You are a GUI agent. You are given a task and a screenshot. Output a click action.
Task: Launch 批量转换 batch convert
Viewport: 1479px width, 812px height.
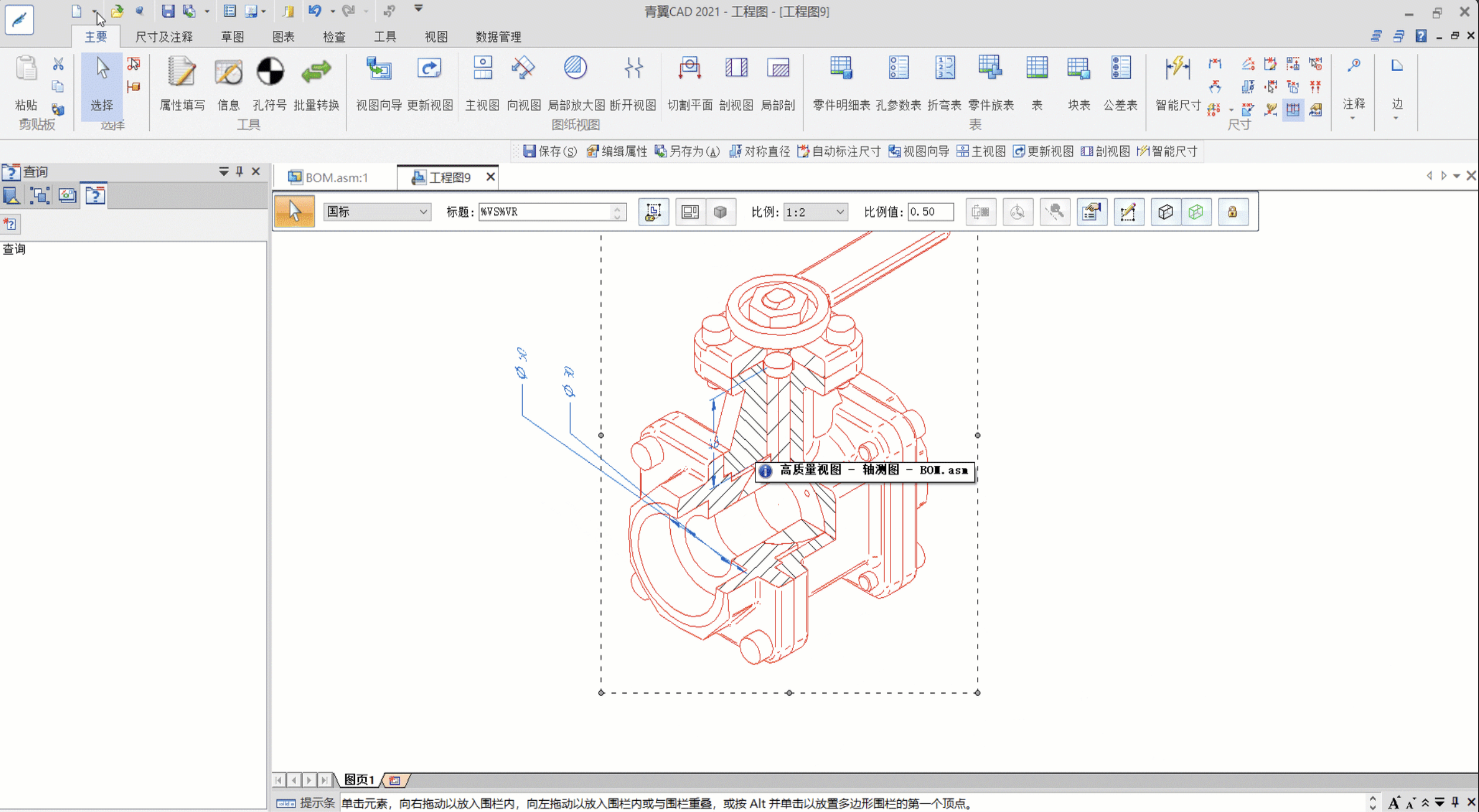coord(316,83)
